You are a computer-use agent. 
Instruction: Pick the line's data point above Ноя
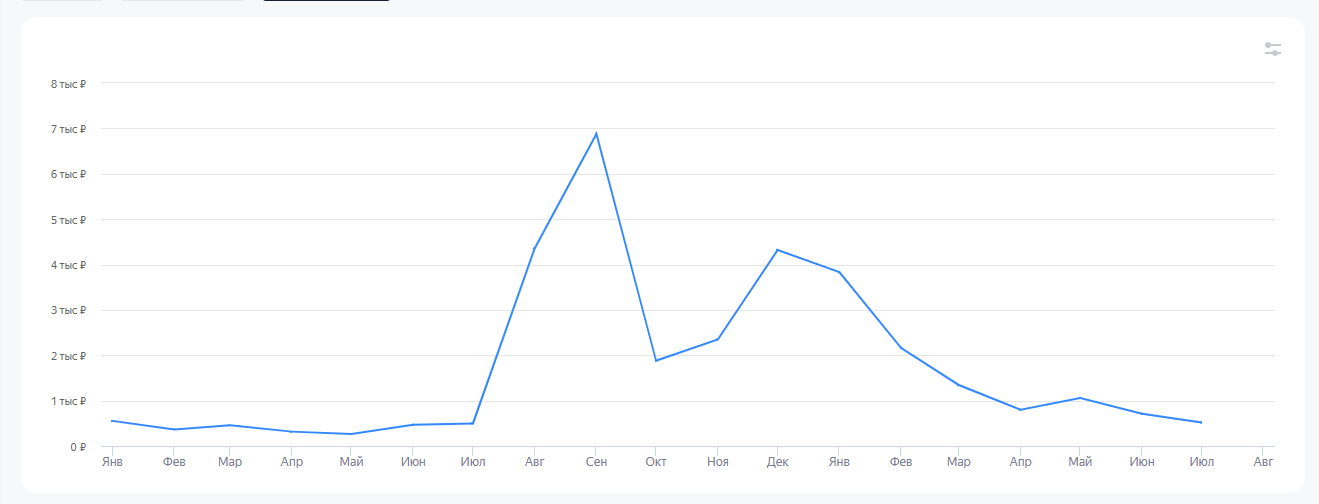click(717, 339)
